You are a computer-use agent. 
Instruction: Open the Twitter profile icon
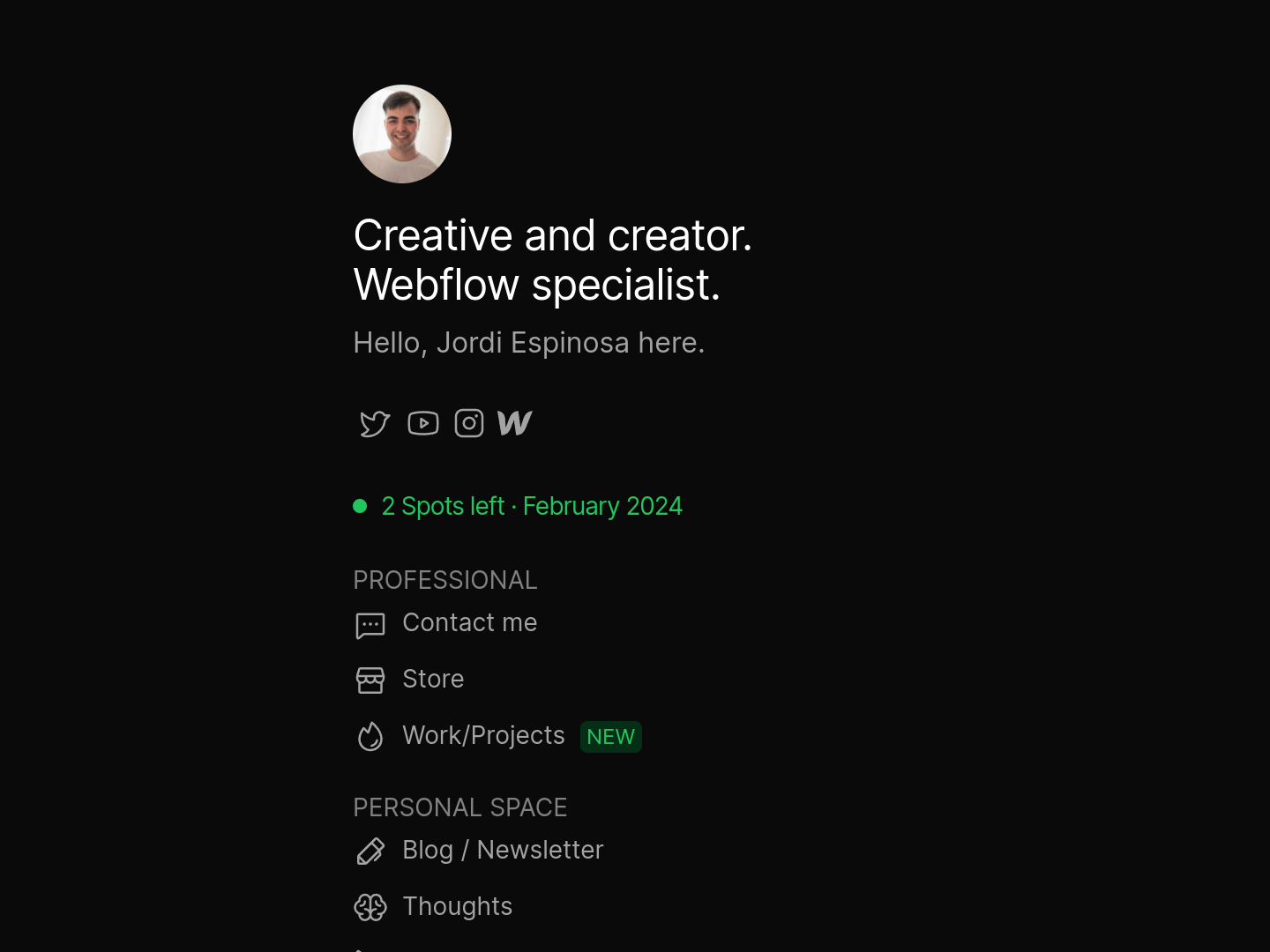click(375, 424)
